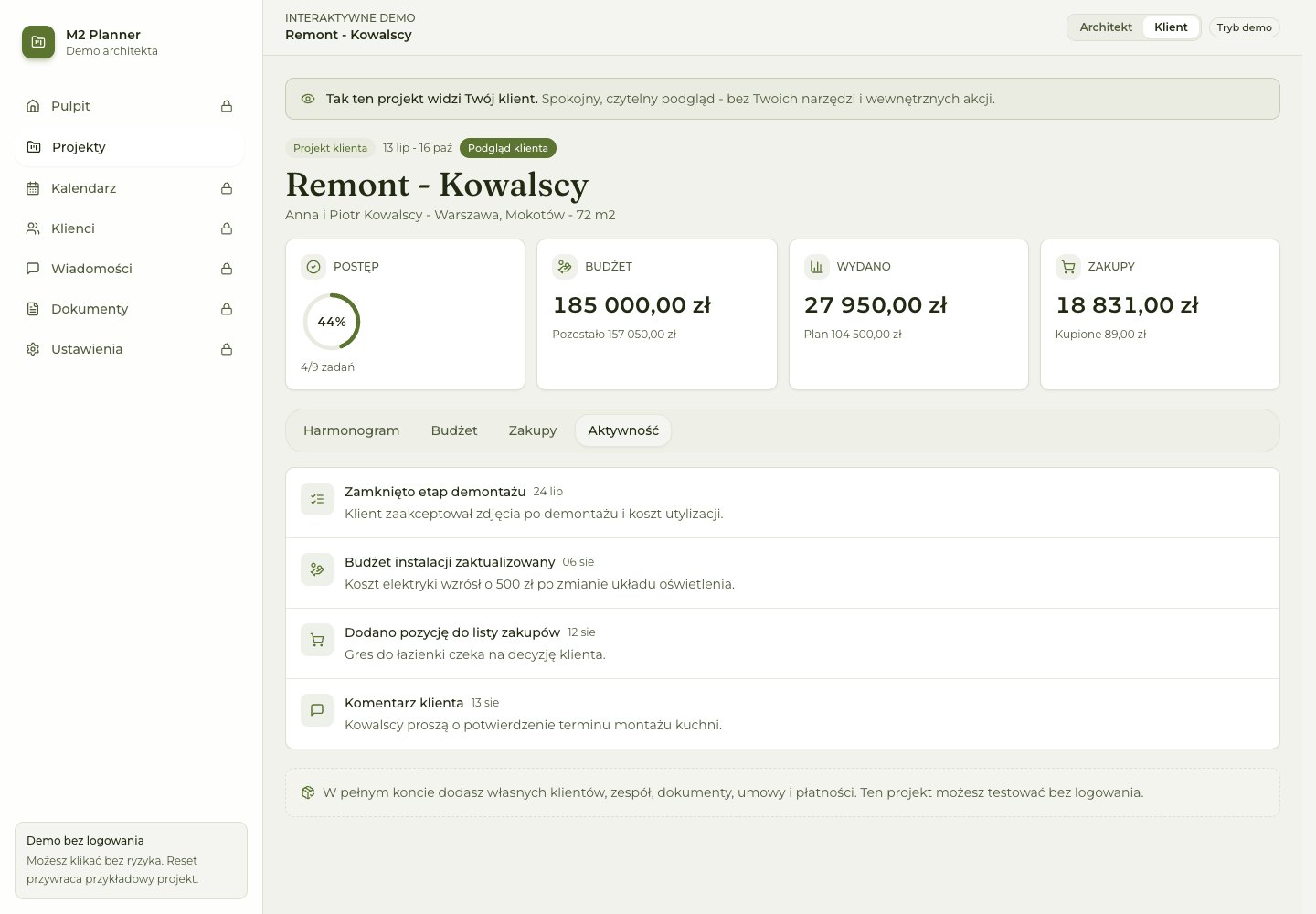Select the Aktywność tab
1316x914 pixels.
[623, 430]
